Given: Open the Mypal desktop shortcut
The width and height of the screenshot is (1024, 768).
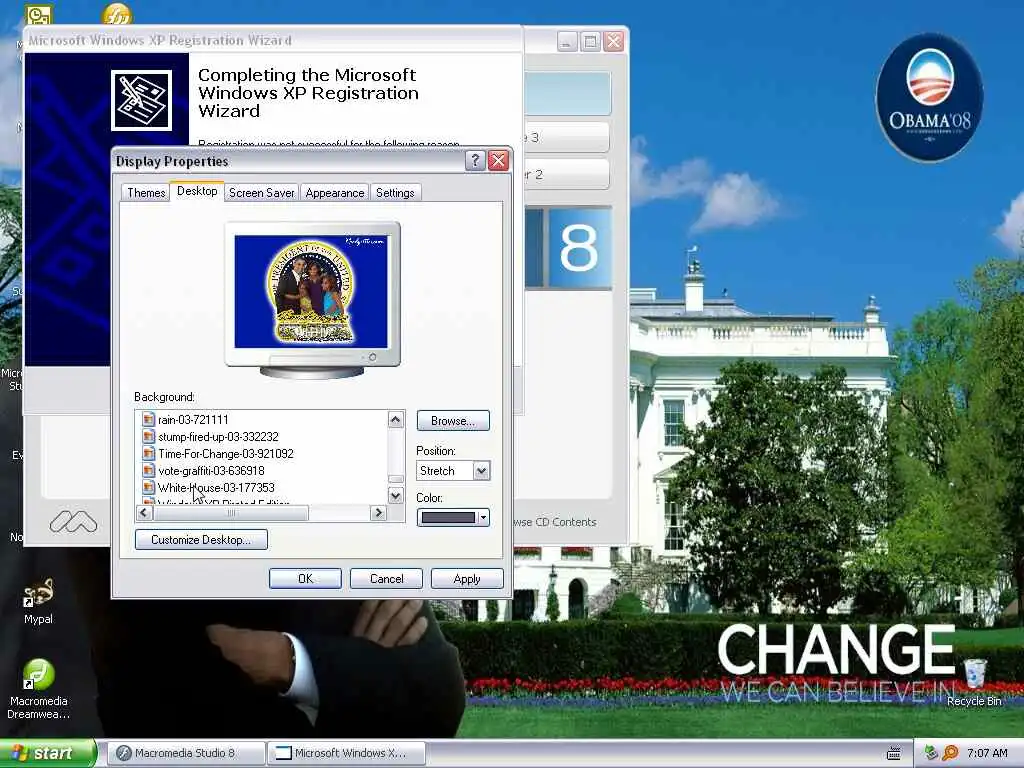Looking at the screenshot, I should coord(38,601).
